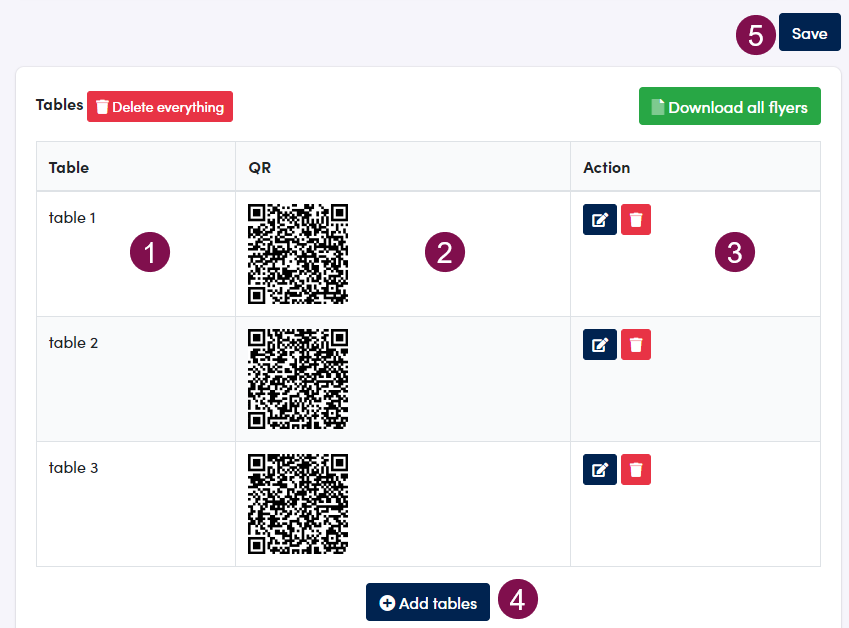The image size is (849, 628).
Task: Delete table 1 using trash icon
Action: 636,220
